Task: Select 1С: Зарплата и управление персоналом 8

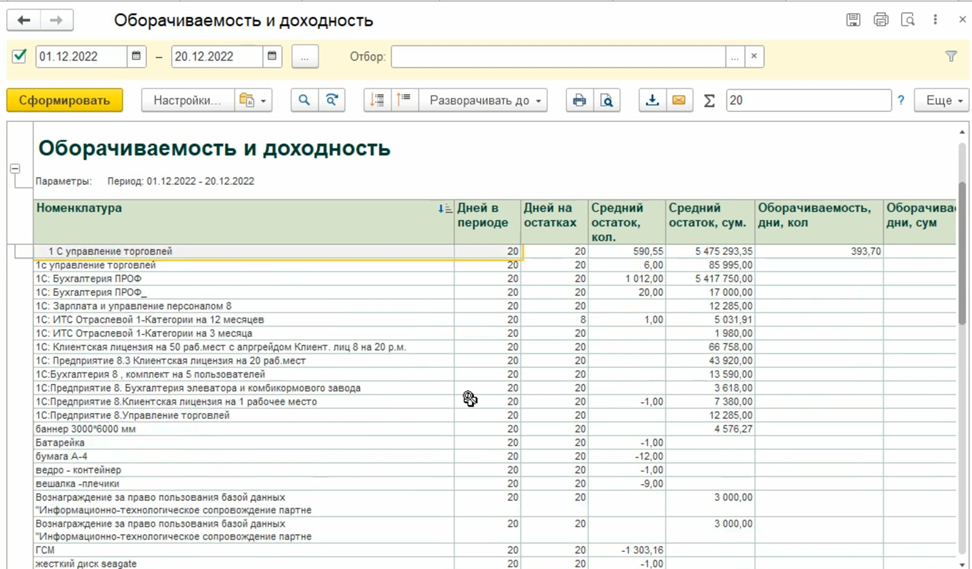Action: pos(244,306)
